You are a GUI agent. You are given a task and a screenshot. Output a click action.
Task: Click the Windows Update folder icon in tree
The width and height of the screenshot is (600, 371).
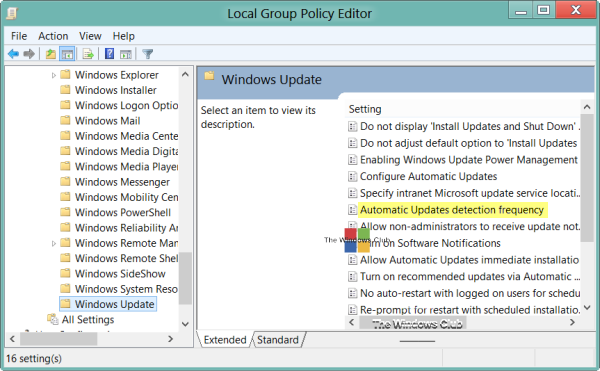pos(65,304)
